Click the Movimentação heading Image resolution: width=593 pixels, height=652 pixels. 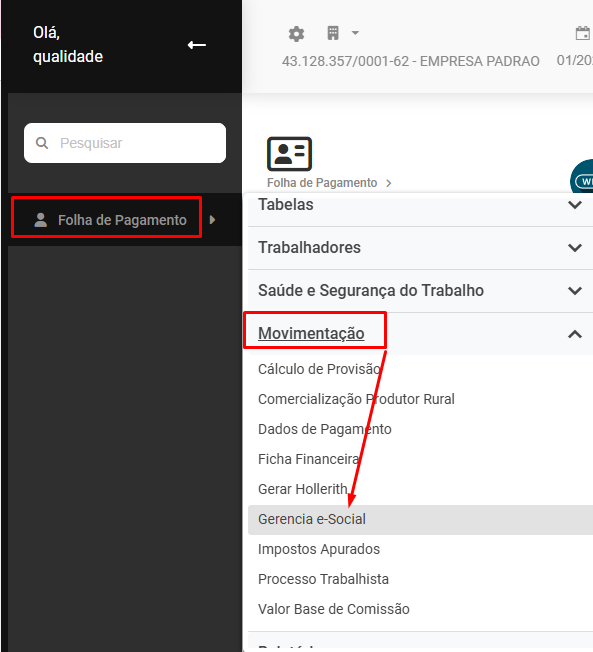coord(311,333)
